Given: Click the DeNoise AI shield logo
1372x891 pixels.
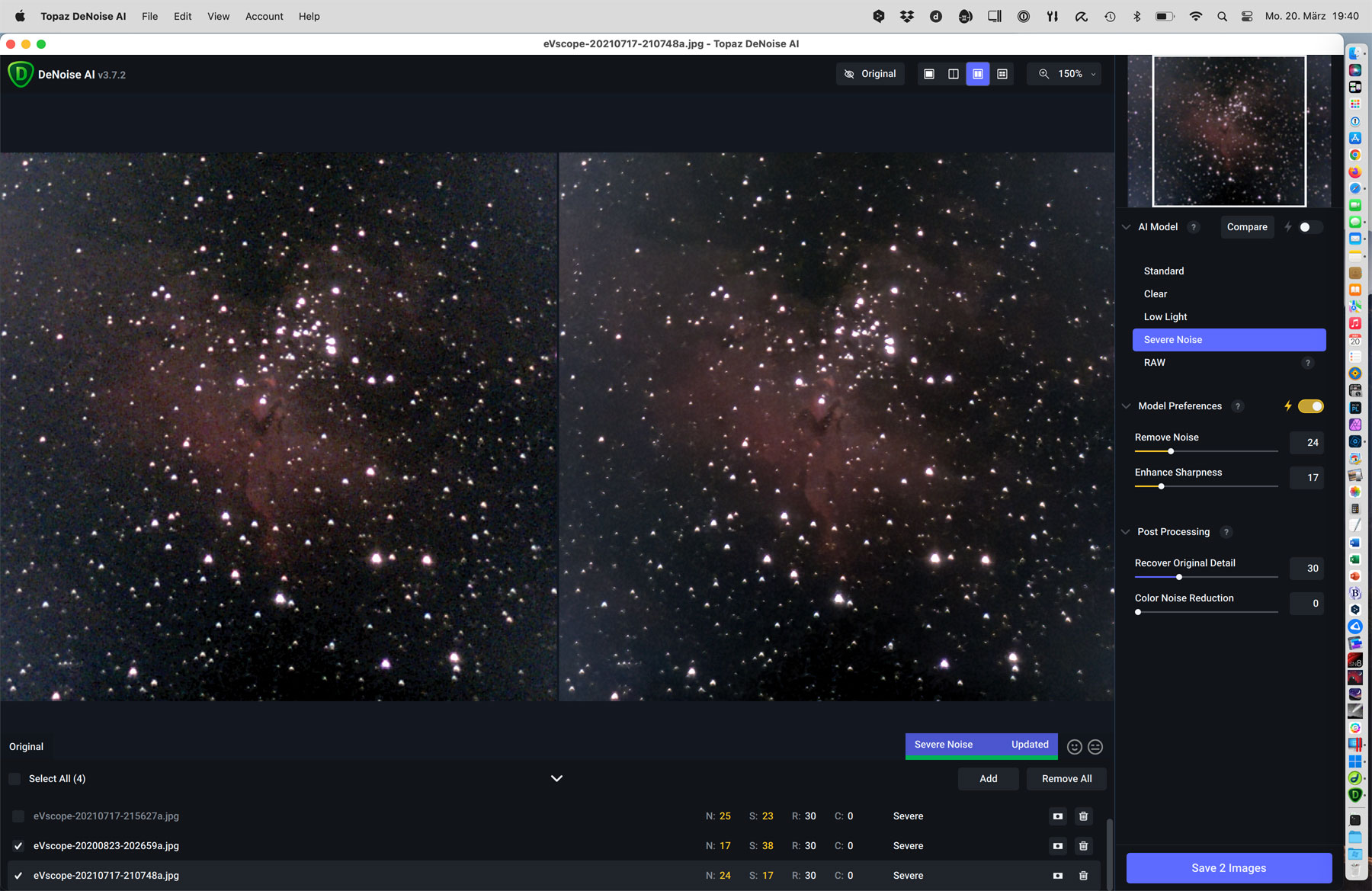Looking at the screenshot, I should (21, 74).
